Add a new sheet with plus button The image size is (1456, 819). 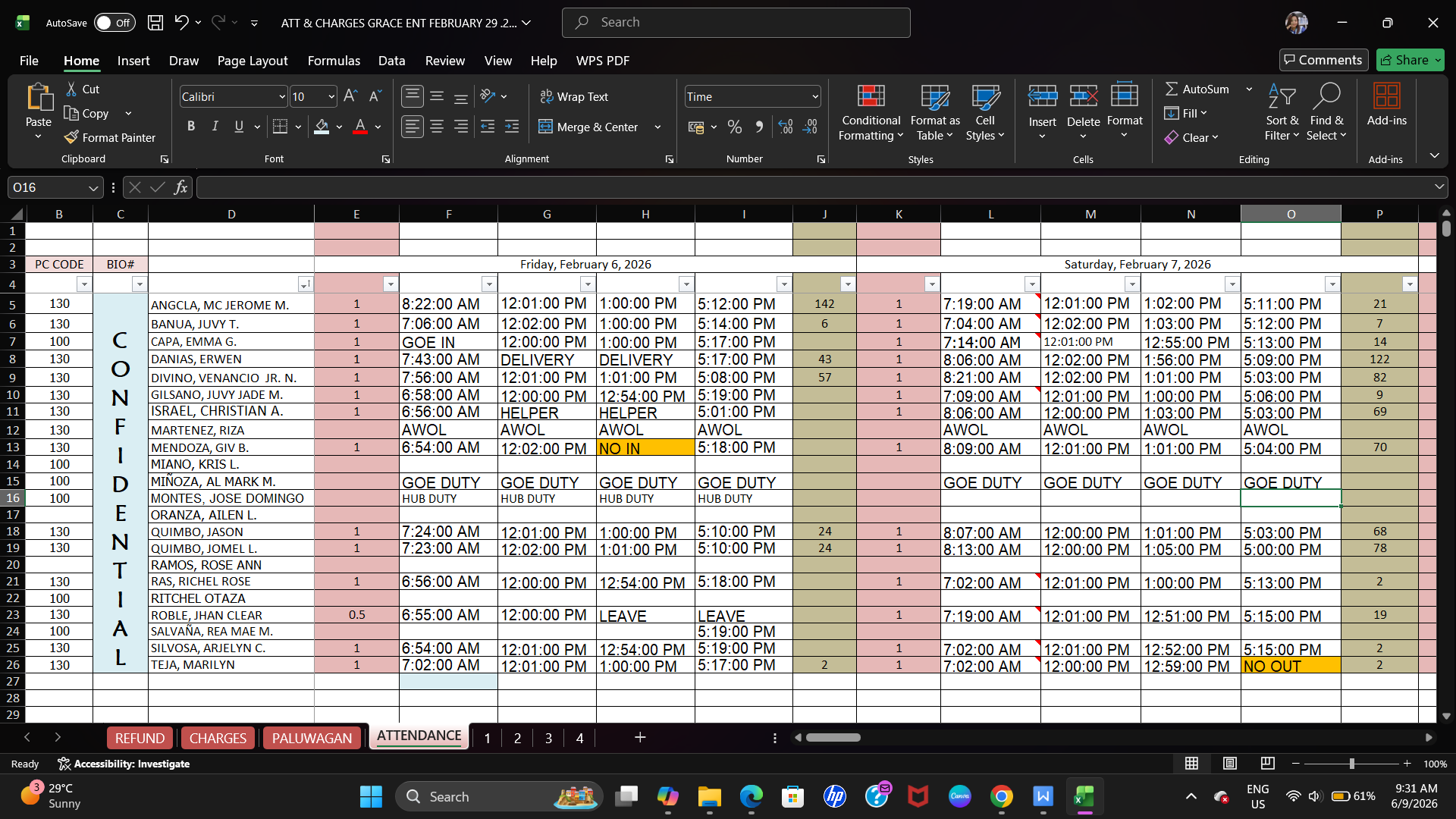pyautogui.click(x=640, y=738)
